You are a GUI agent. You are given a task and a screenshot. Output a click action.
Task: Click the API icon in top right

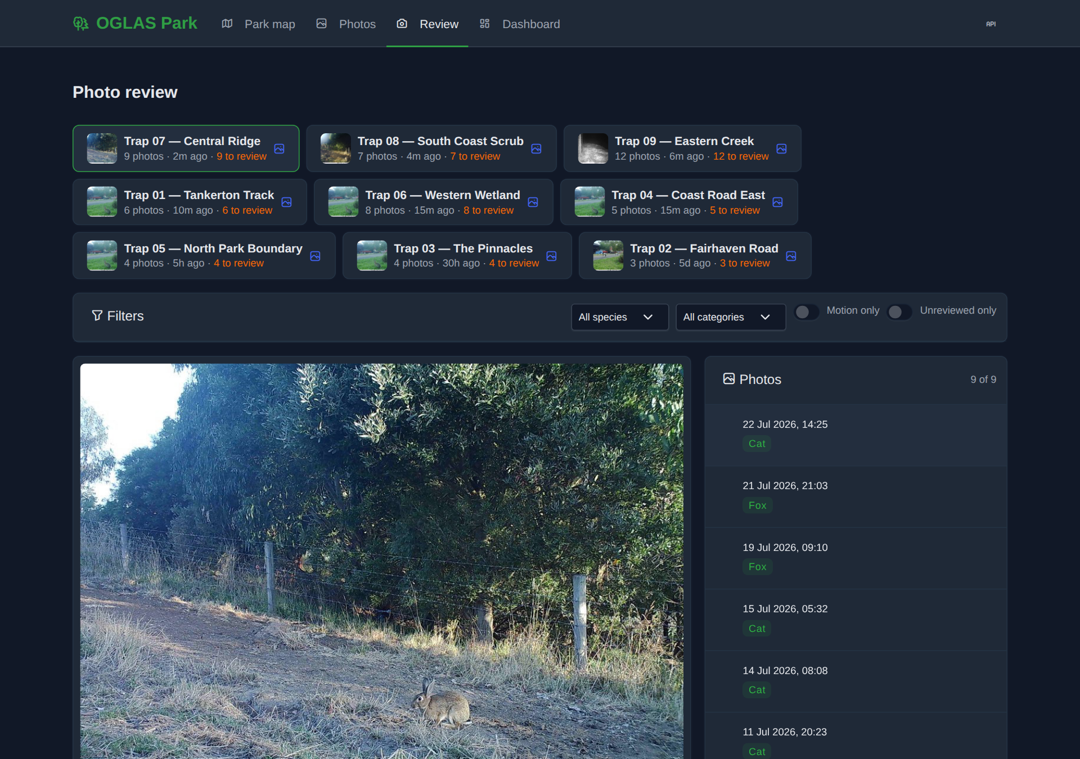point(990,24)
